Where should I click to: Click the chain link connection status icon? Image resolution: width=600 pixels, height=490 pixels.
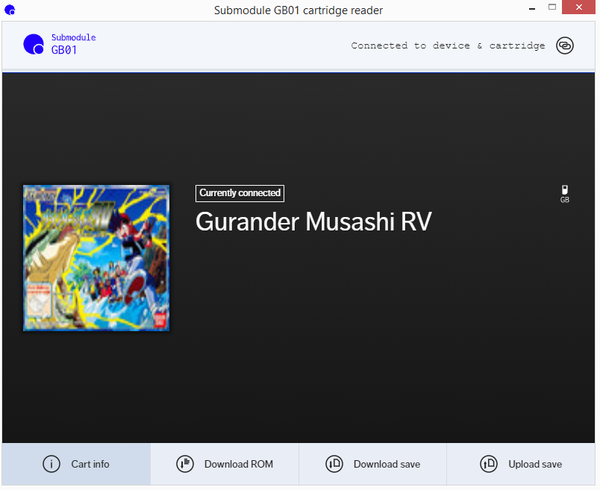565,46
